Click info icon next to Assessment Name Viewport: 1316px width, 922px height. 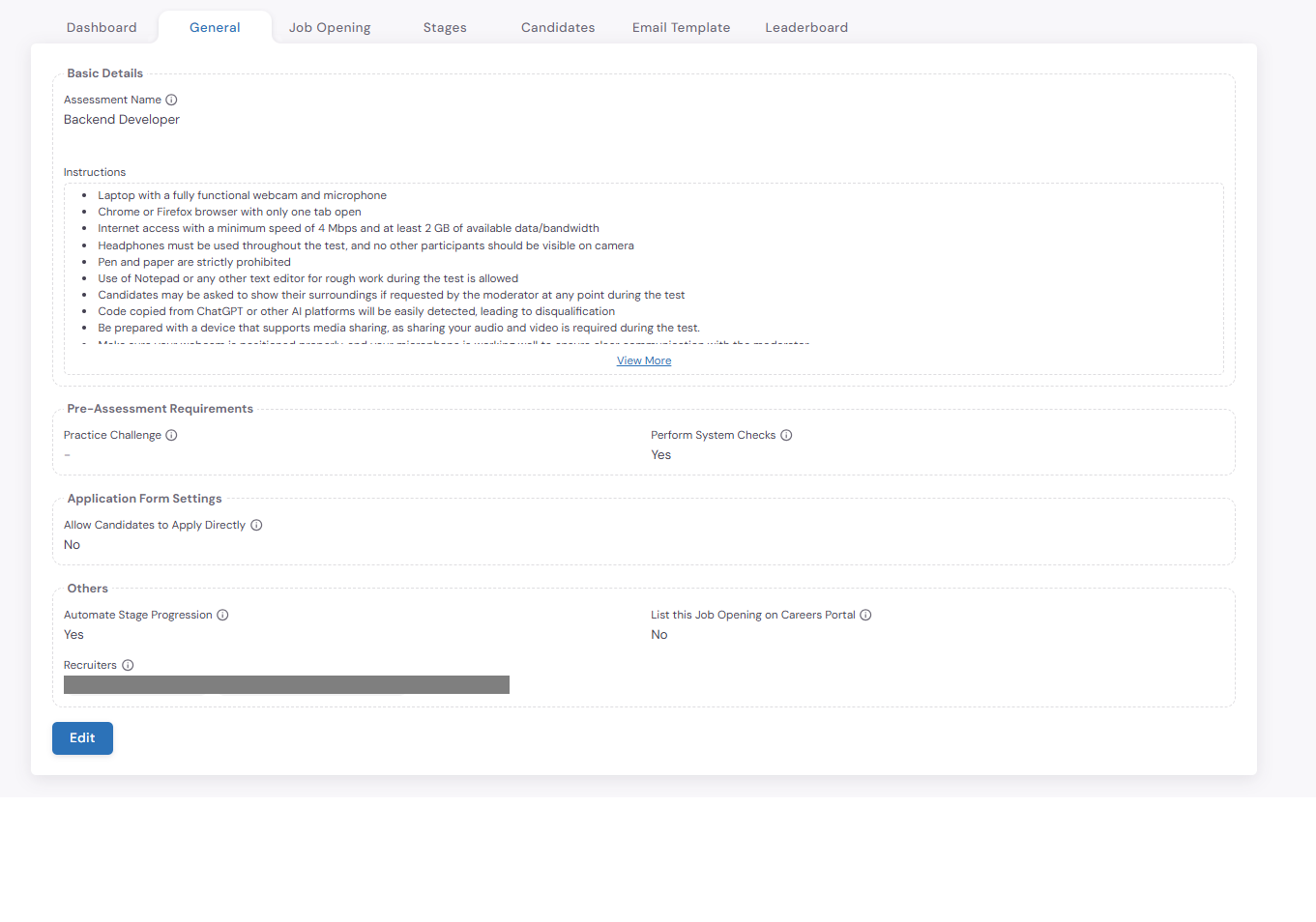[171, 100]
